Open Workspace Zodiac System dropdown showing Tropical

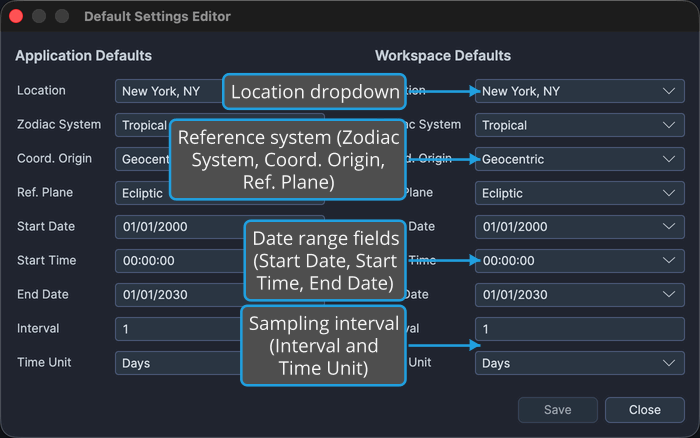coord(579,125)
